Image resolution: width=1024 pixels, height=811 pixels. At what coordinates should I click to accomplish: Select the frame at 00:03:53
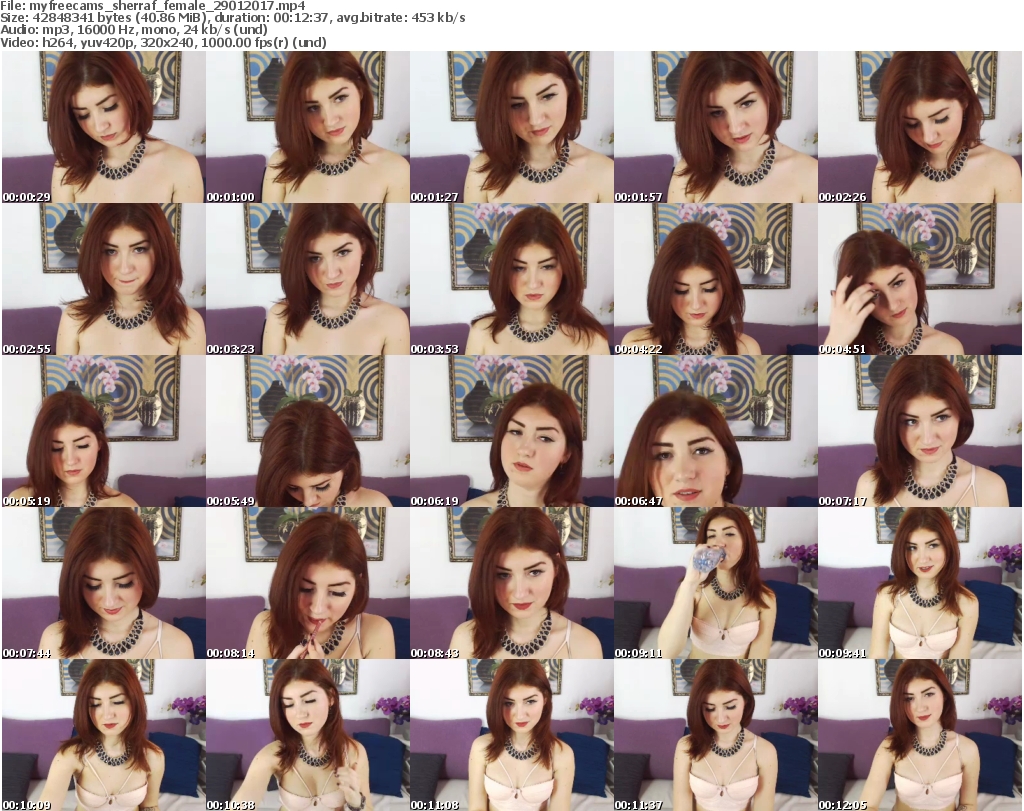coord(512,280)
